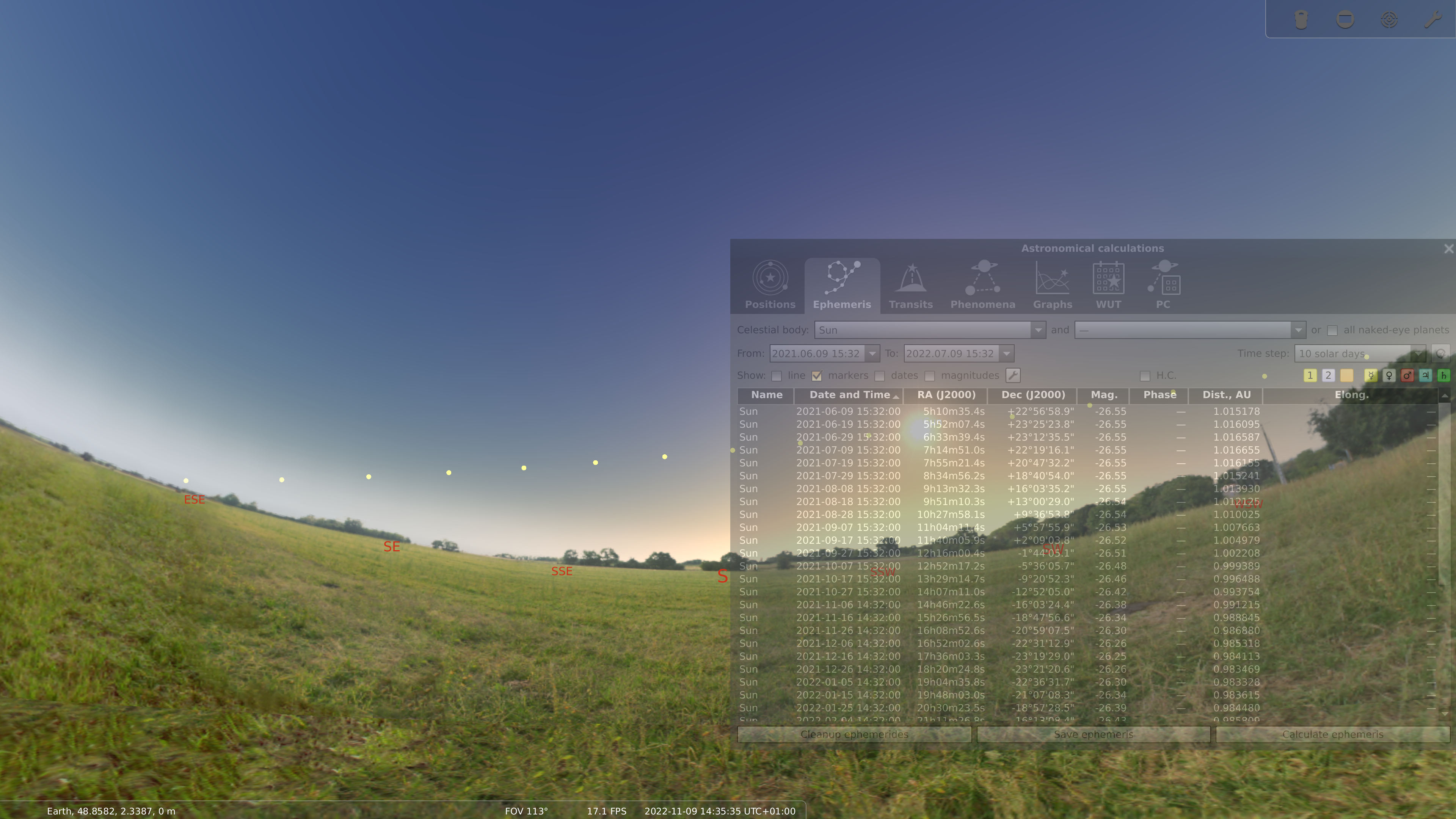This screenshot has width=1456, height=819.
Task: Close the Astronomical calculations window
Action: tap(1448, 249)
